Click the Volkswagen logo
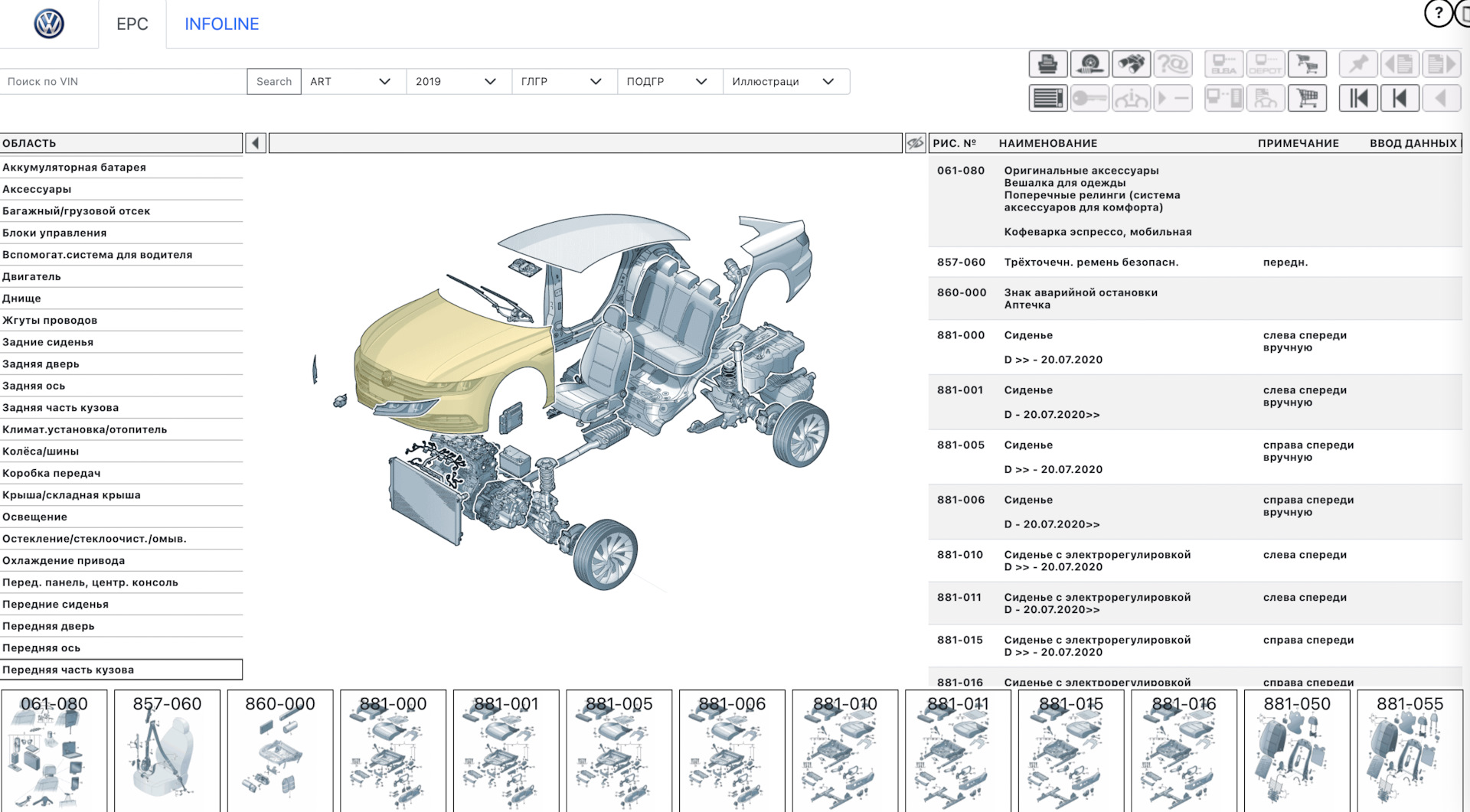This screenshot has width=1470, height=812. [49, 24]
